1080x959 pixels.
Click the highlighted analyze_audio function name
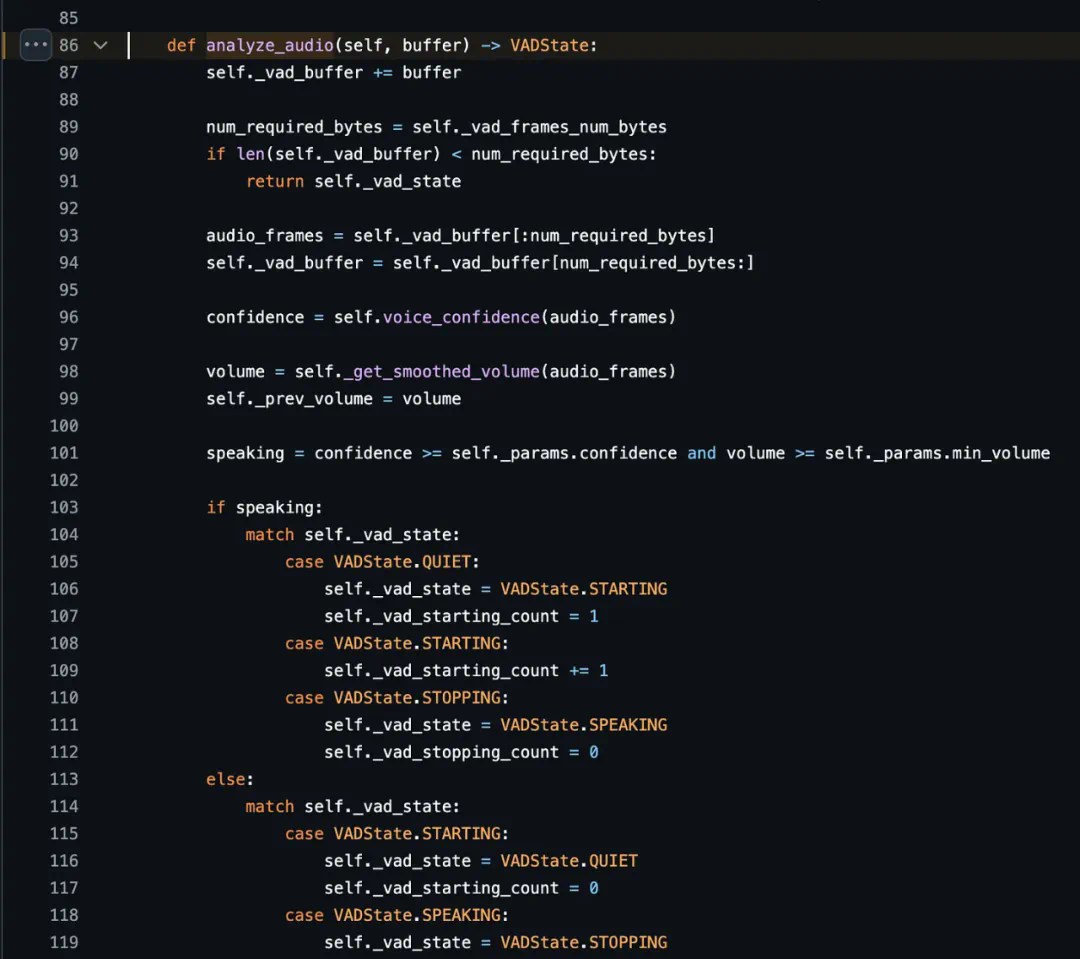pyautogui.click(x=269, y=45)
